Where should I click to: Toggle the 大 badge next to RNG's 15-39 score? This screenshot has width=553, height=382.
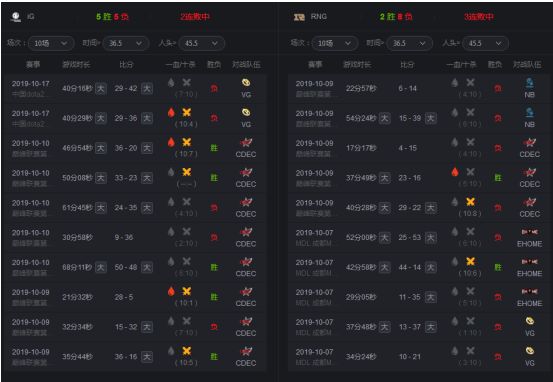[x=430, y=118]
